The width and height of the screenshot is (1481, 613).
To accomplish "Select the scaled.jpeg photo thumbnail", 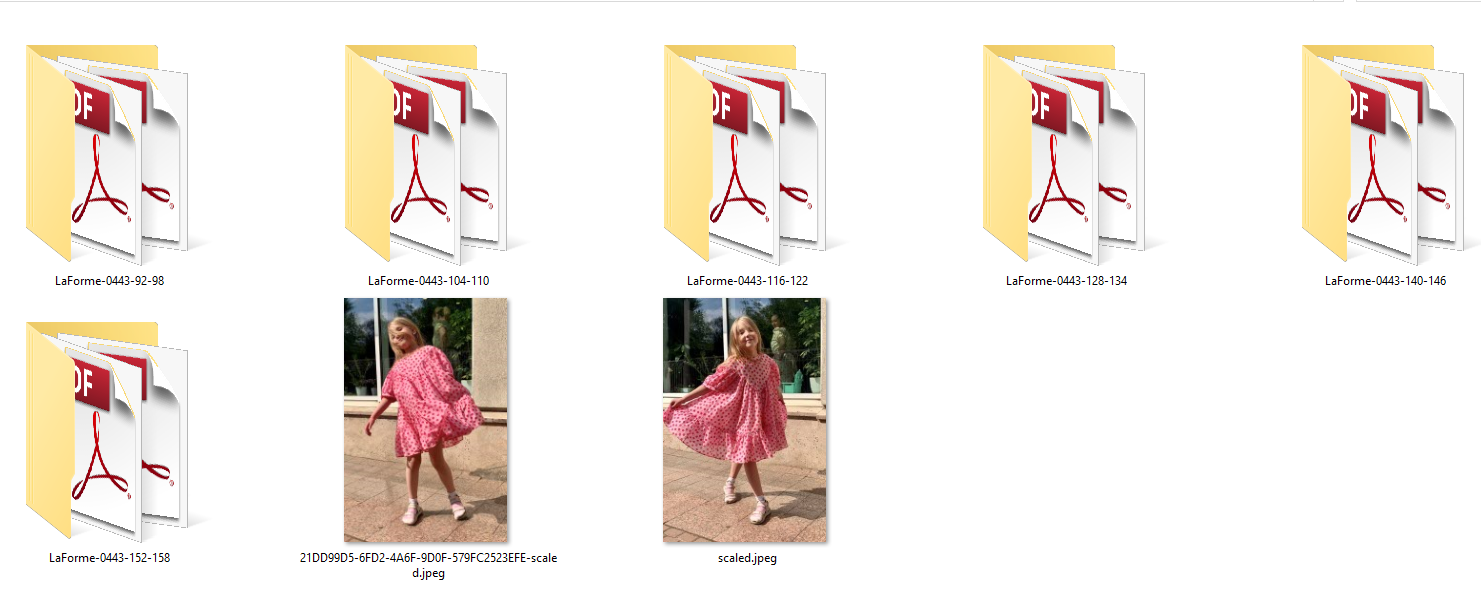I will (745, 420).
